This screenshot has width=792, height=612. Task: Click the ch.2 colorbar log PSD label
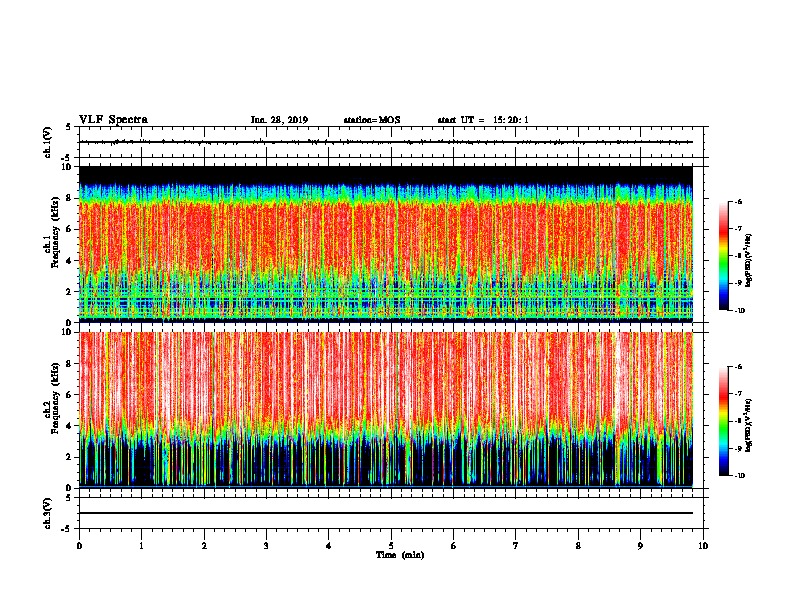(x=749, y=426)
